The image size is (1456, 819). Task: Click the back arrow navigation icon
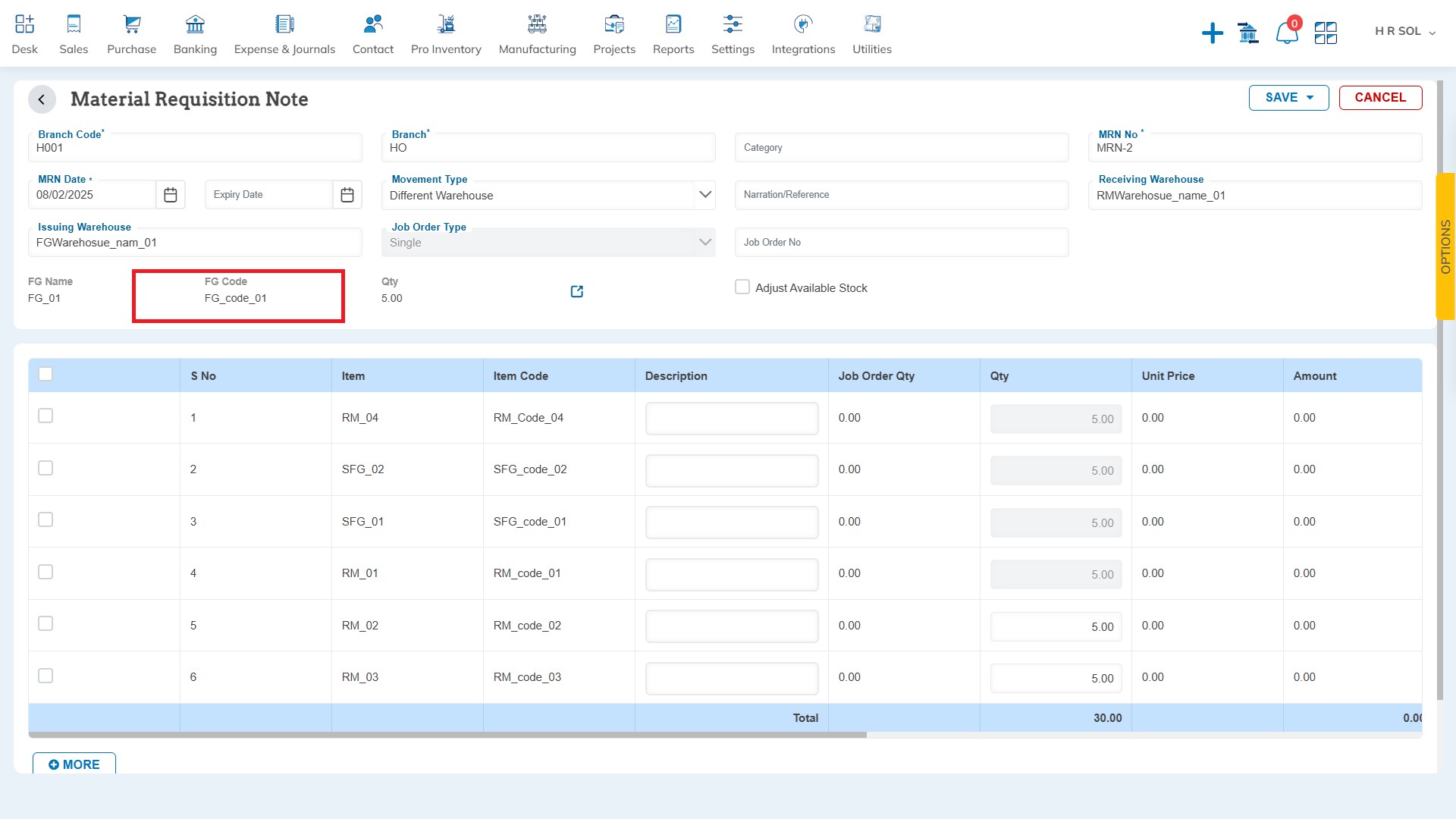(x=42, y=98)
